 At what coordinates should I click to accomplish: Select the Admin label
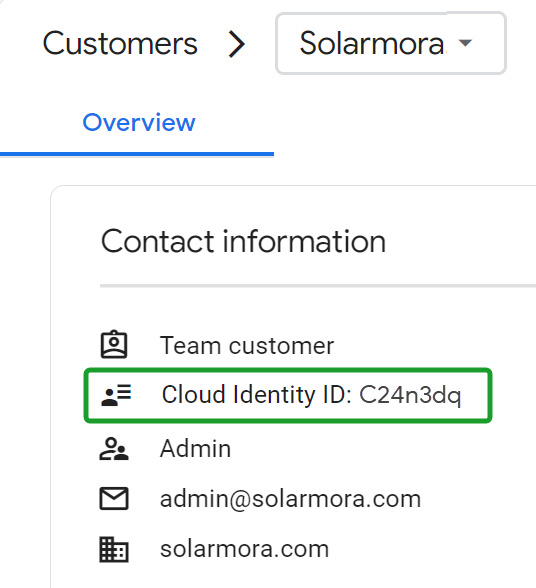(x=195, y=448)
